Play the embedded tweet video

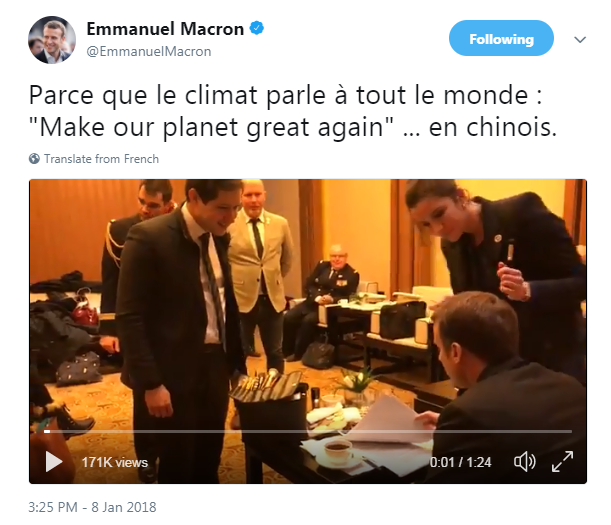[x=54, y=462]
